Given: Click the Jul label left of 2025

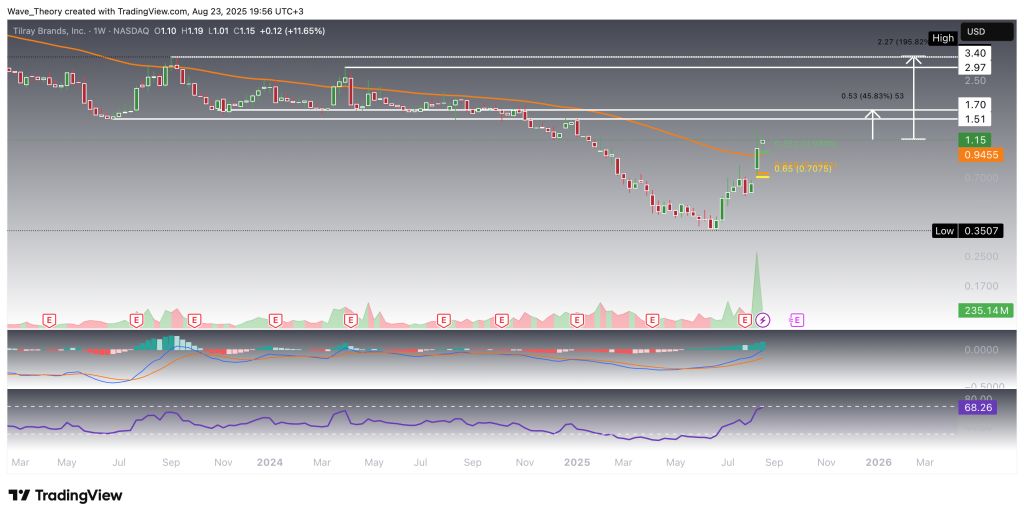Looking at the screenshot, I should 421,462.
